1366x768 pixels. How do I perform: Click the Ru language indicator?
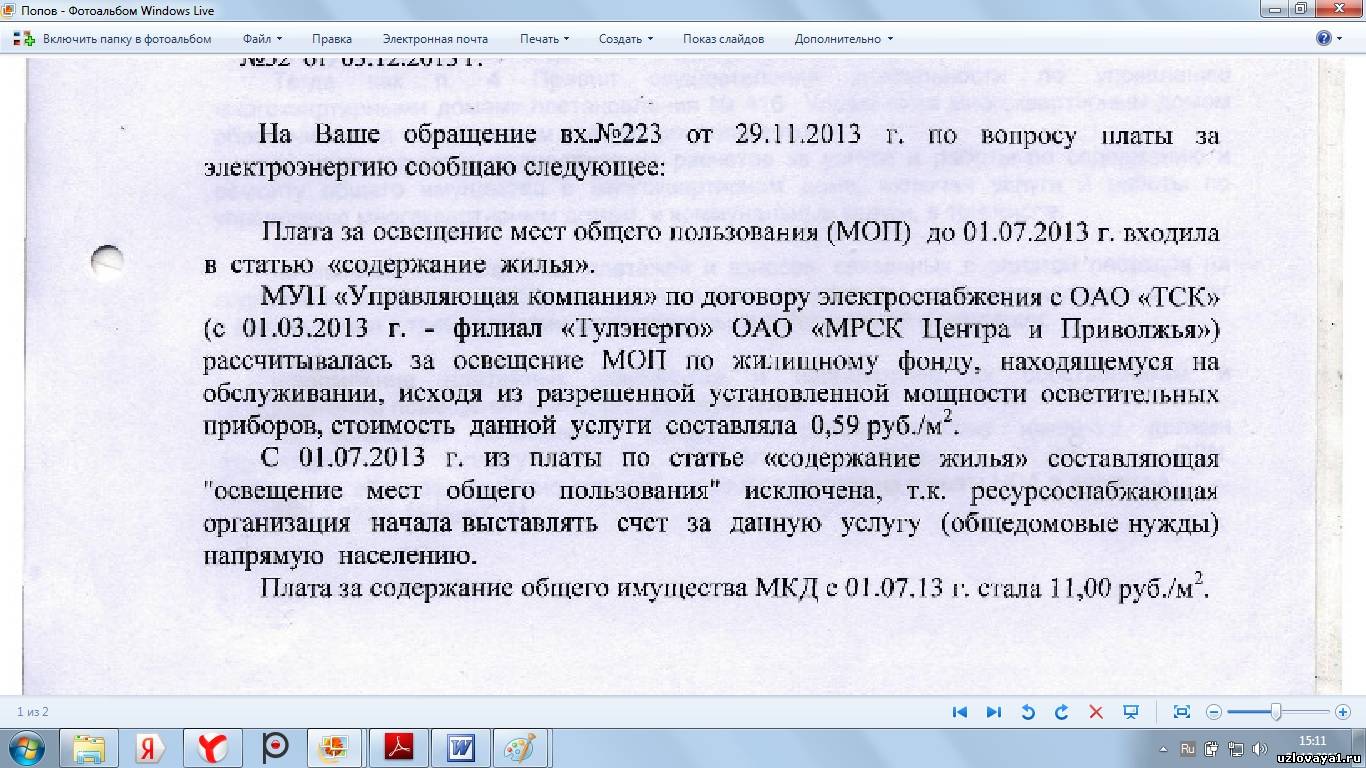[1188, 748]
